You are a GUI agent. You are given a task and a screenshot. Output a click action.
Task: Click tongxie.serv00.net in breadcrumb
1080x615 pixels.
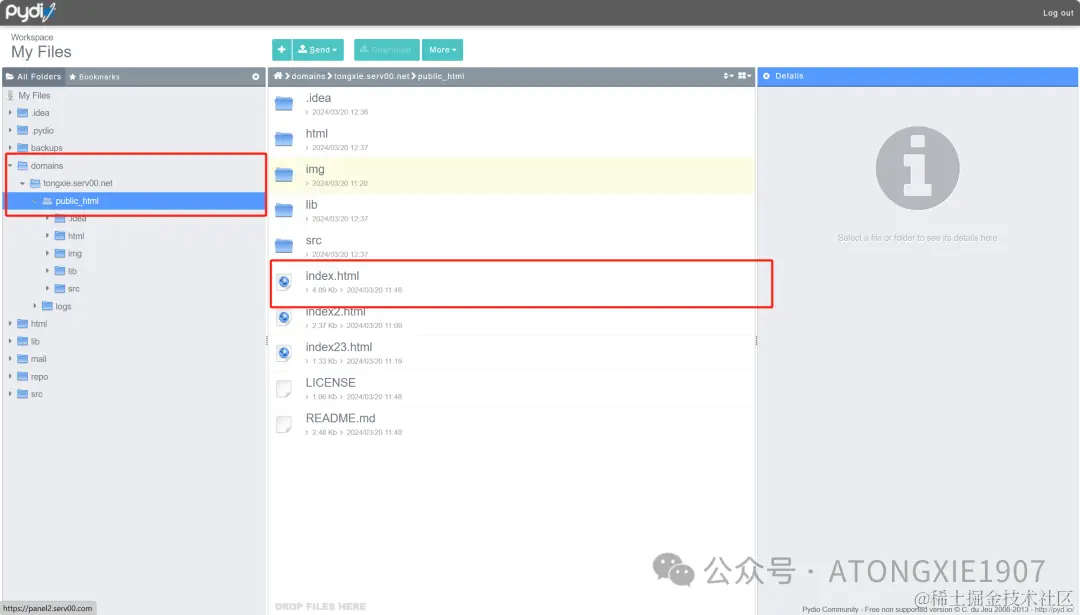(371, 76)
